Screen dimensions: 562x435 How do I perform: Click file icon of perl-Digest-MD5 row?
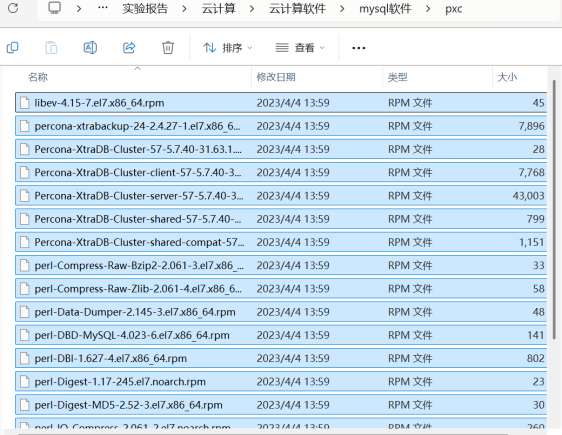click(x=25, y=405)
